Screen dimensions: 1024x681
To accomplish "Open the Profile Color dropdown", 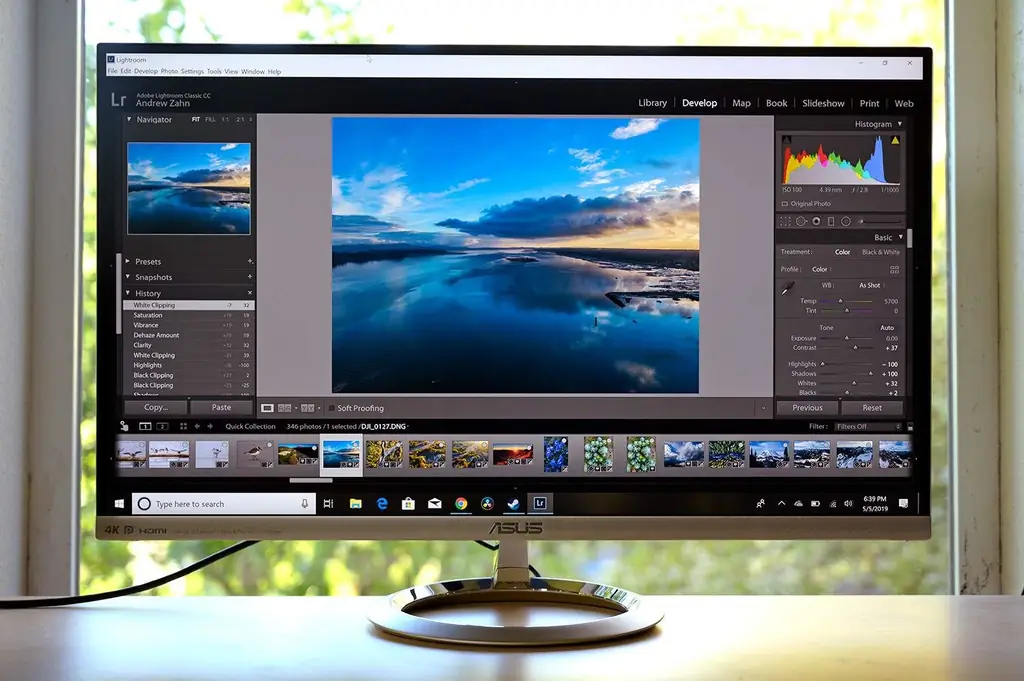I will pyautogui.click(x=822, y=269).
